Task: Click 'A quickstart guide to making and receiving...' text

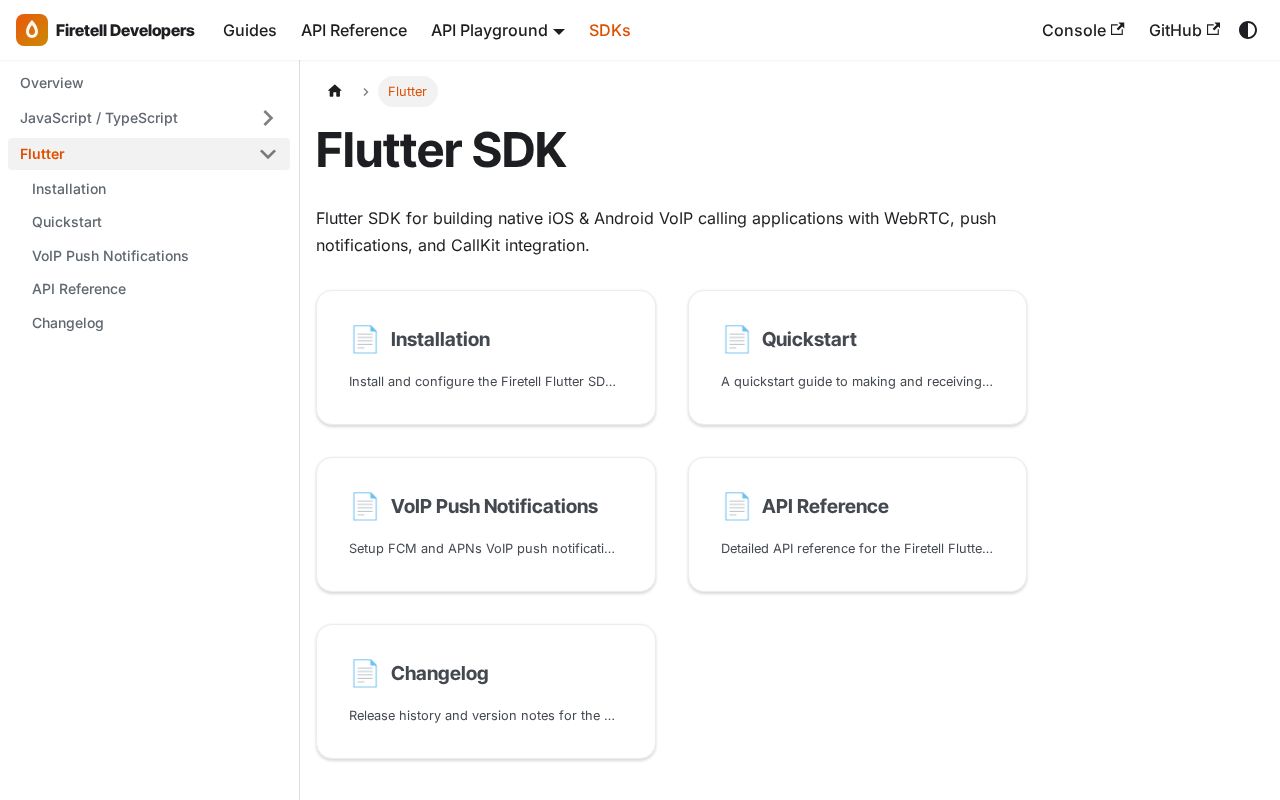Action: click(857, 381)
